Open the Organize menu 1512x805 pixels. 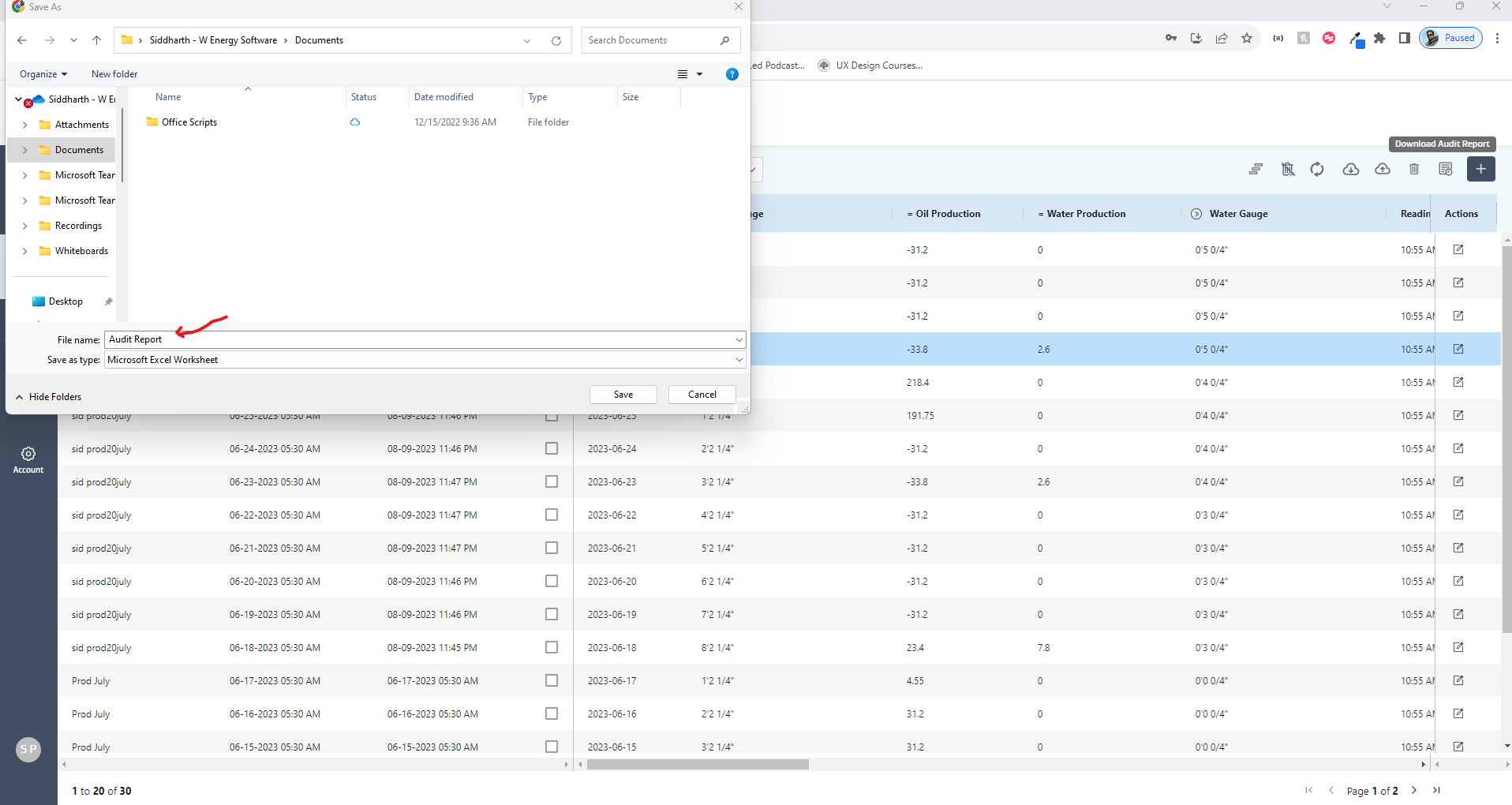pos(43,74)
